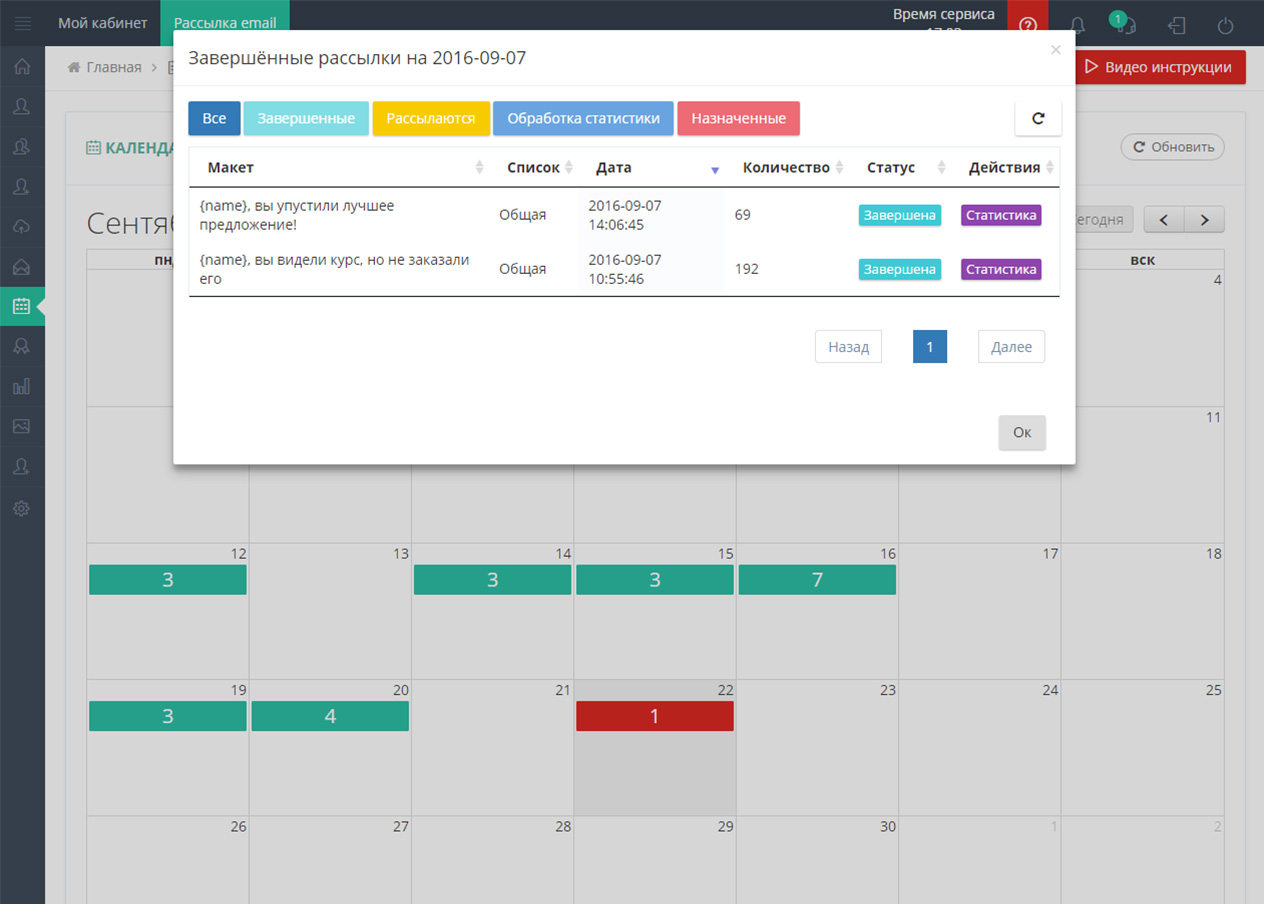
Task: Open the home icon in sidebar
Action: point(21,67)
